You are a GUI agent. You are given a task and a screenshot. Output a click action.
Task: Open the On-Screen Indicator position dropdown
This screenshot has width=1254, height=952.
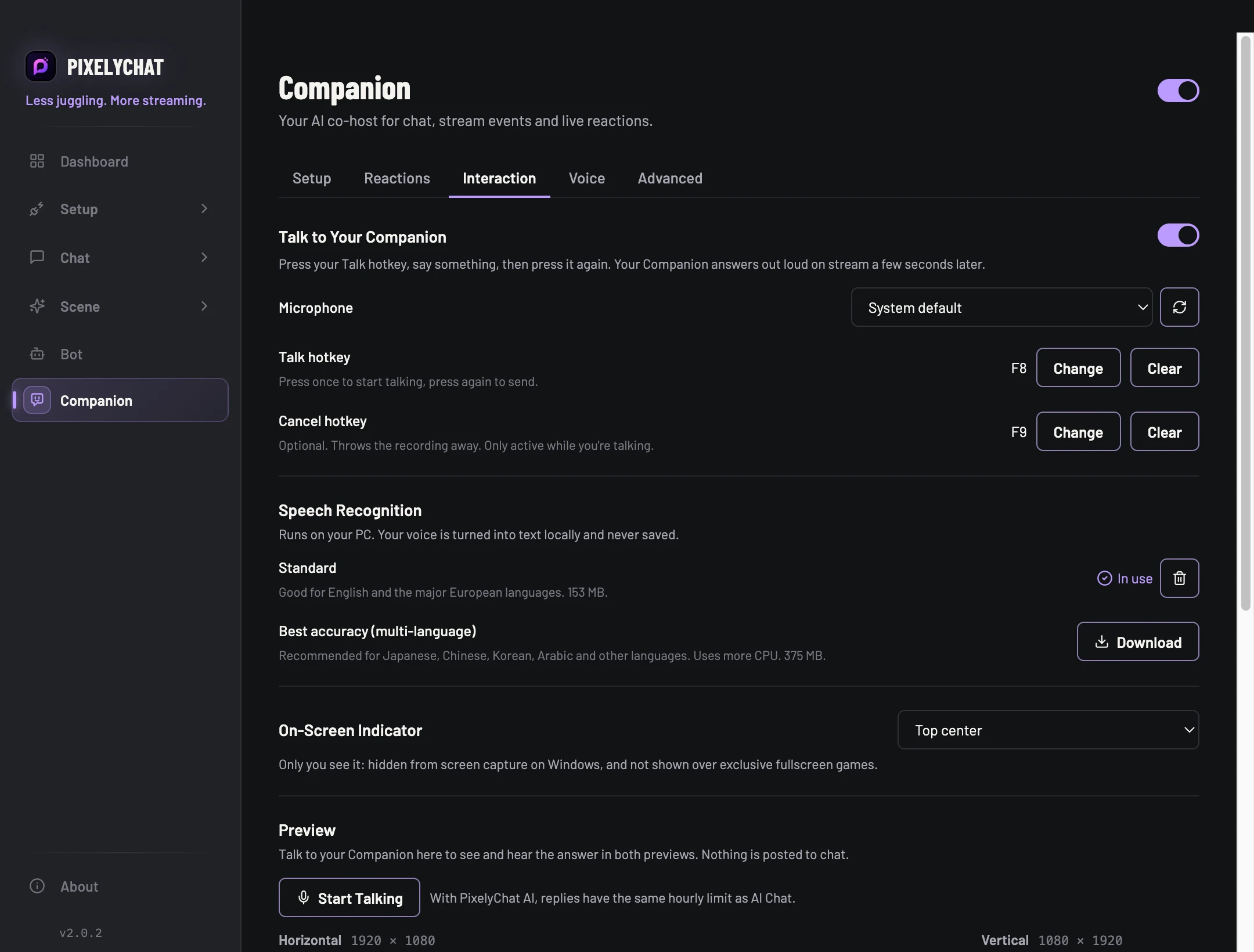tap(1048, 730)
